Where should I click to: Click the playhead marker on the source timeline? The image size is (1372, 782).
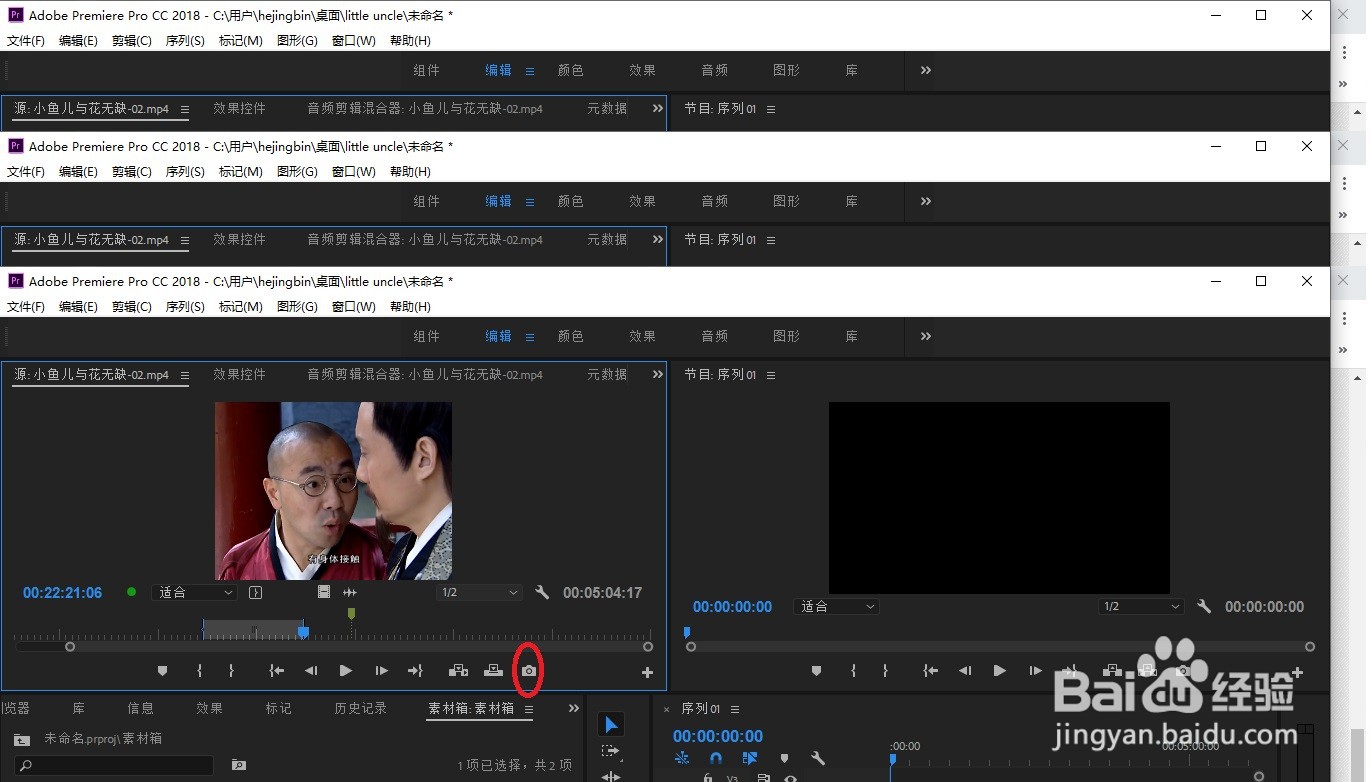tap(303, 632)
